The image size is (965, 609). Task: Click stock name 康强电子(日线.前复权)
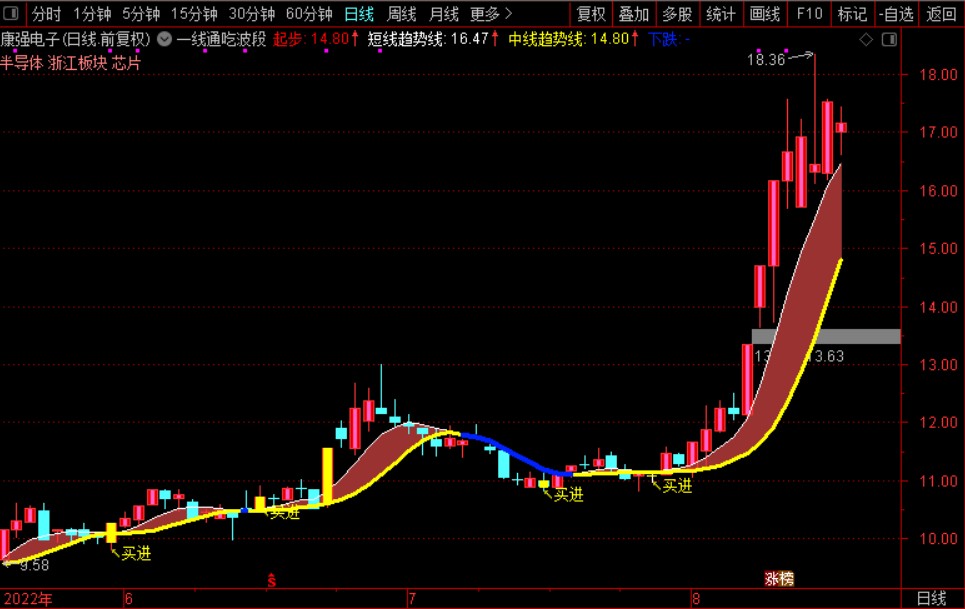click(75, 39)
